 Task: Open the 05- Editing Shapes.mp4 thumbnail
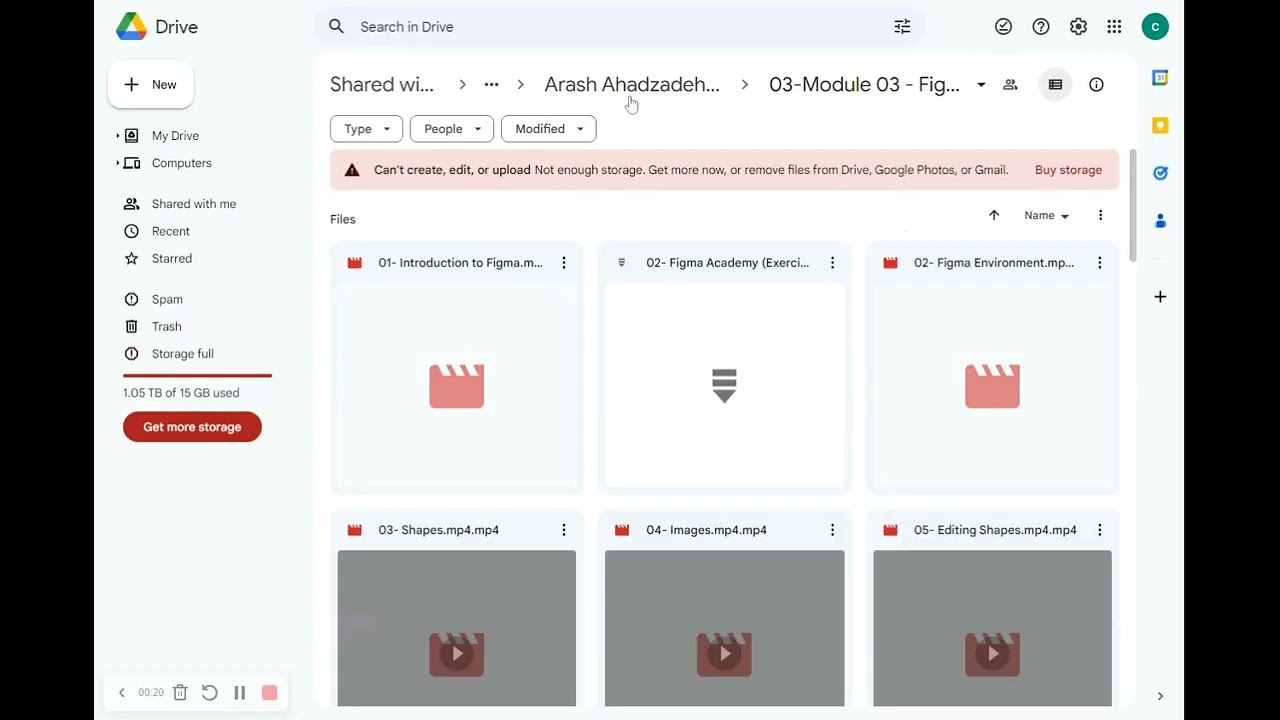tap(992, 628)
